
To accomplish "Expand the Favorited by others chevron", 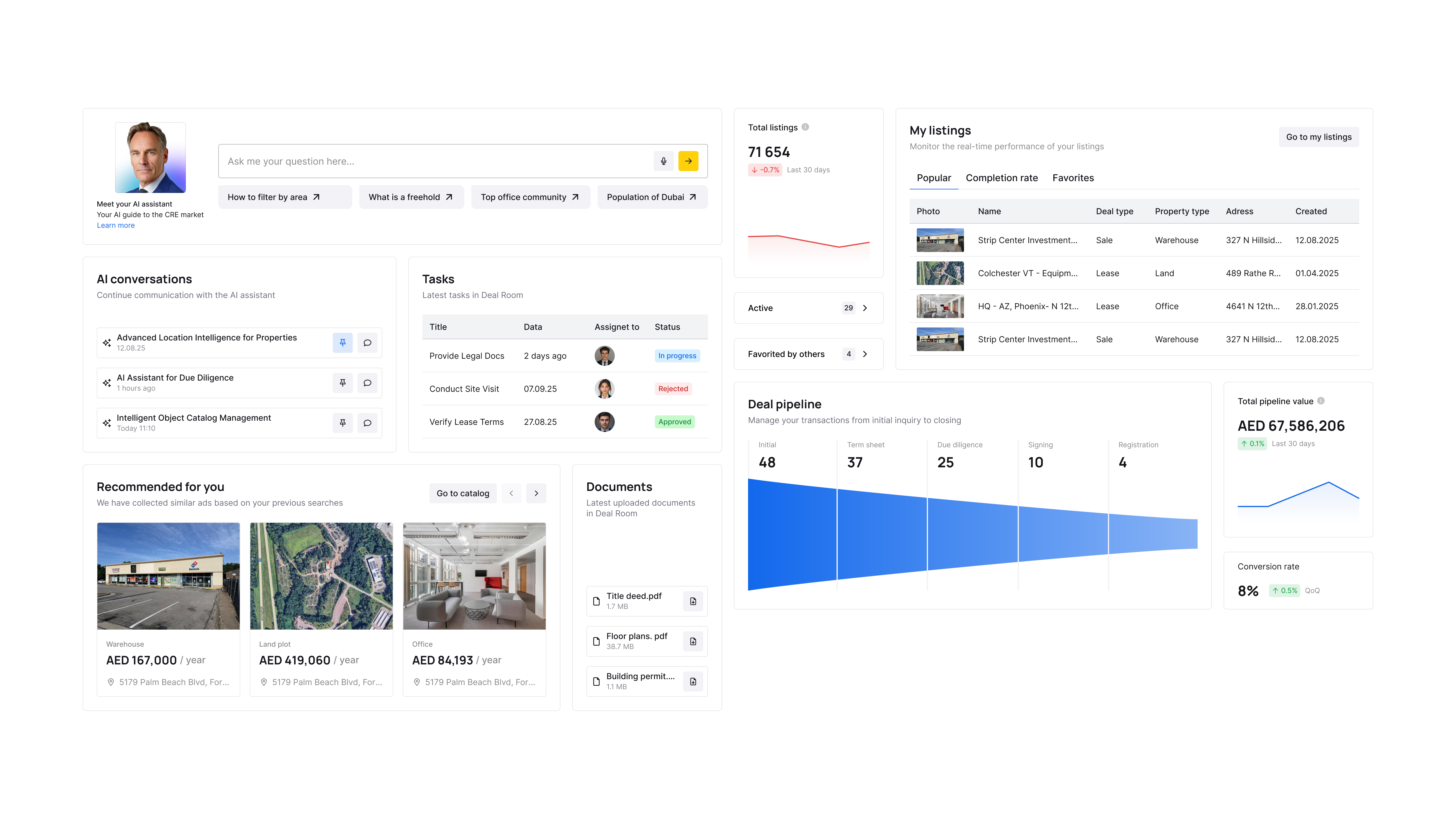I will click(x=865, y=354).
